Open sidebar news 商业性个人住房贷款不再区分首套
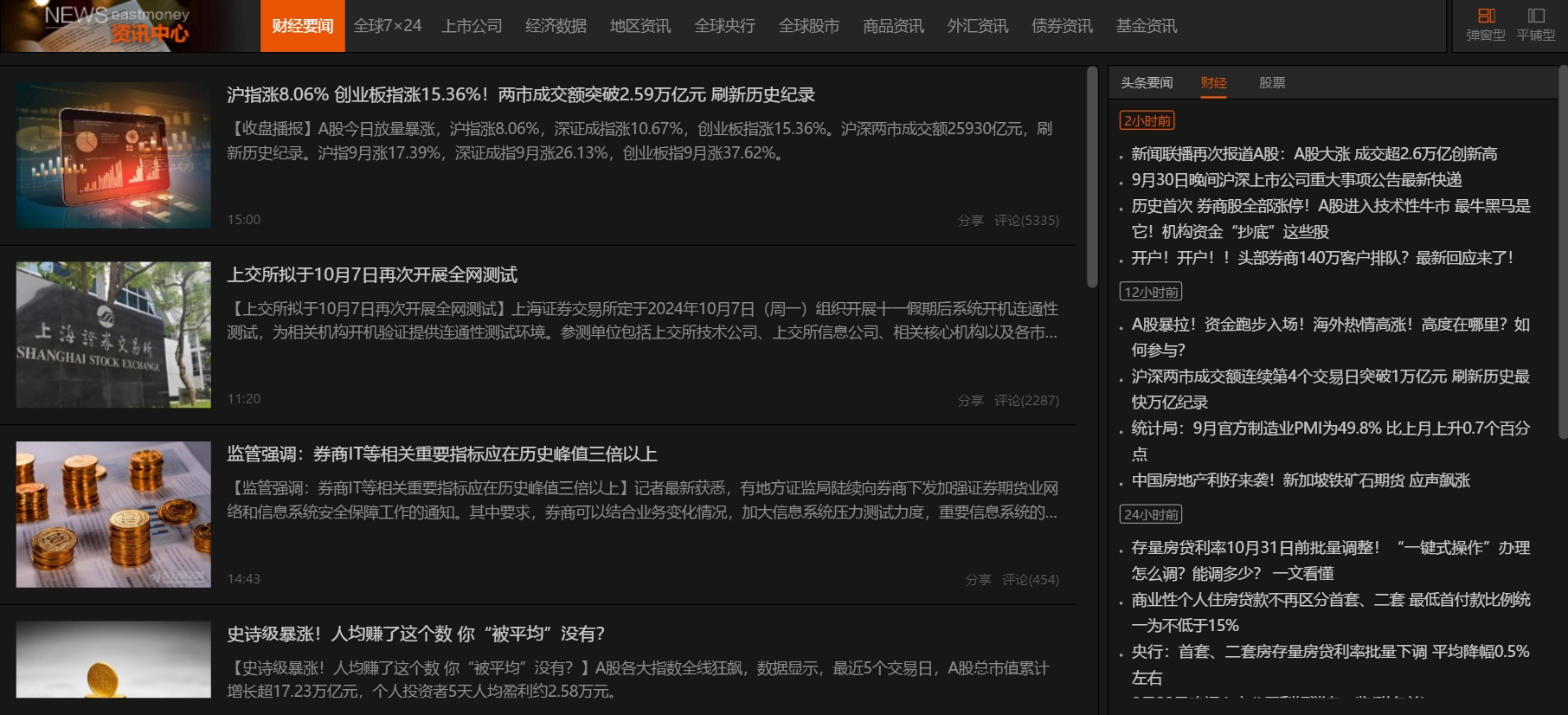Viewport: 1568px width, 715px height. [x=1331, y=613]
